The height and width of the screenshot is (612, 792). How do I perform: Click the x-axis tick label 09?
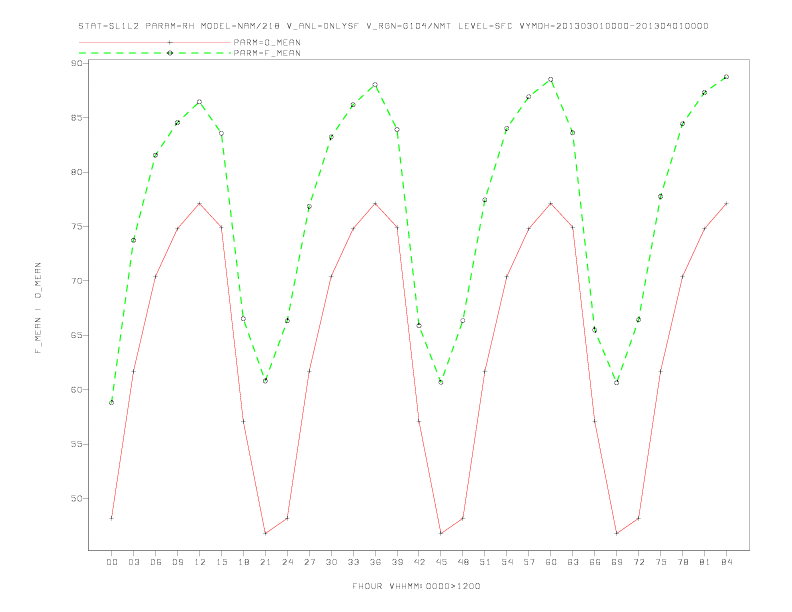coord(178,562)
